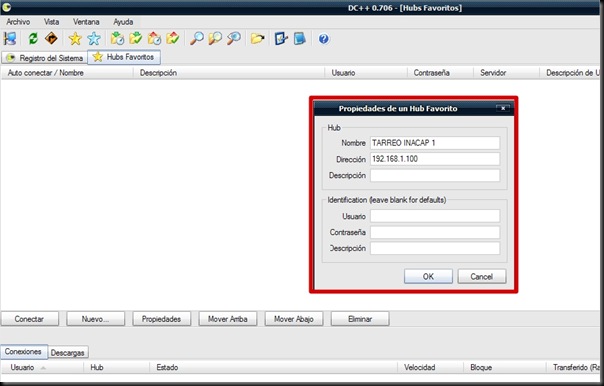Open the Ventana menu
This screenshot has width=604, height=386.
pos(86,22)
